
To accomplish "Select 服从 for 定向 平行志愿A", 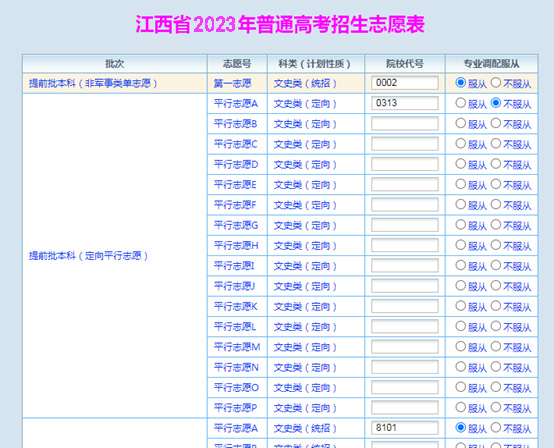I will 460,103.
